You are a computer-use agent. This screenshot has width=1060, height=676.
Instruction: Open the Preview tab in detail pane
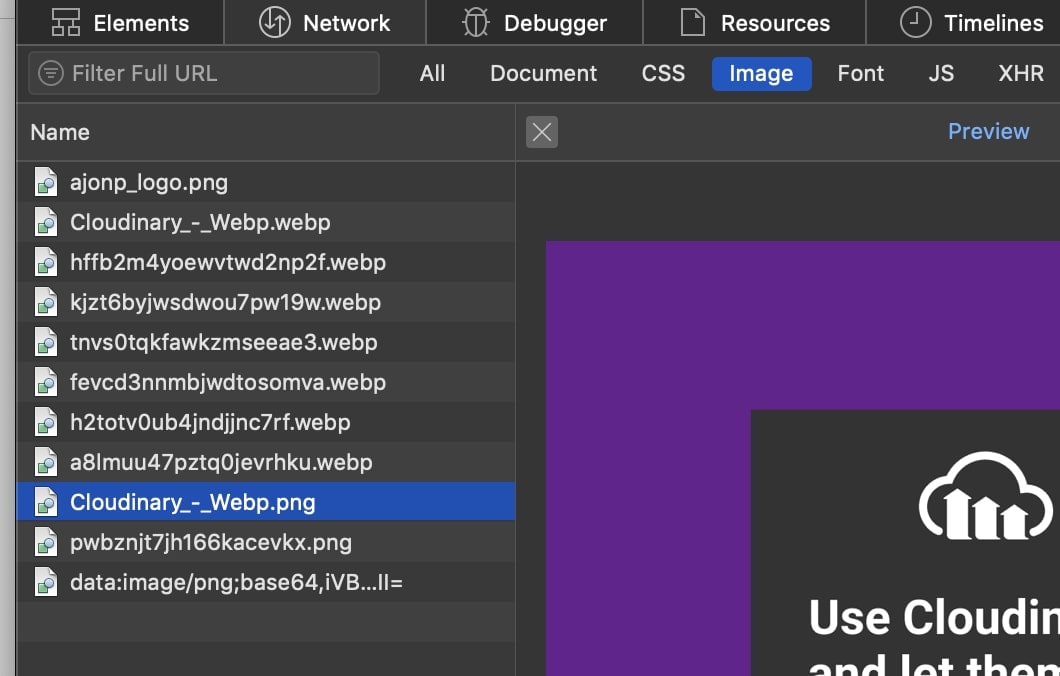pos(988,131)
